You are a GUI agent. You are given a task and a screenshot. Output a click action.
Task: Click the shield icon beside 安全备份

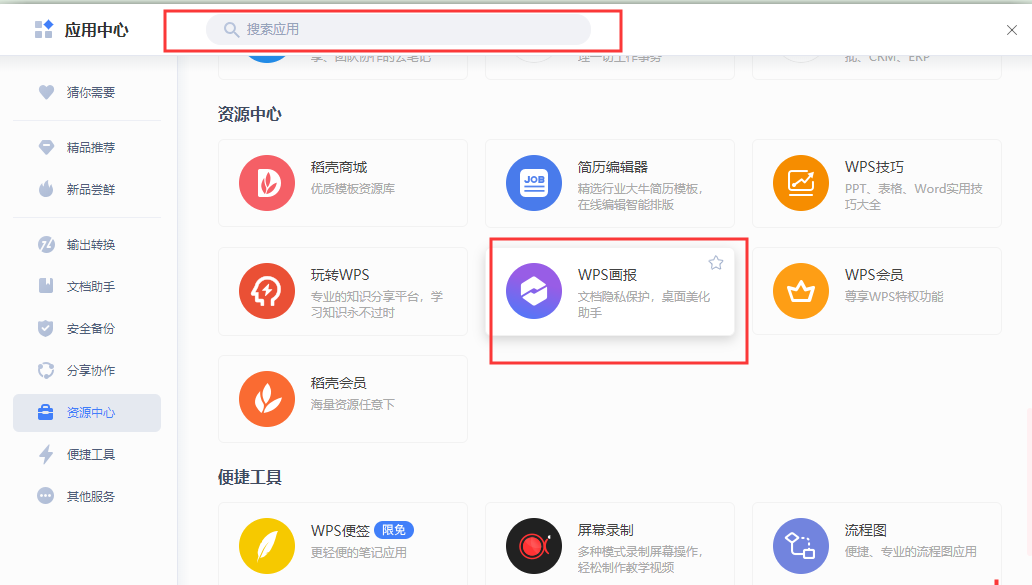[x=45, y=328]
